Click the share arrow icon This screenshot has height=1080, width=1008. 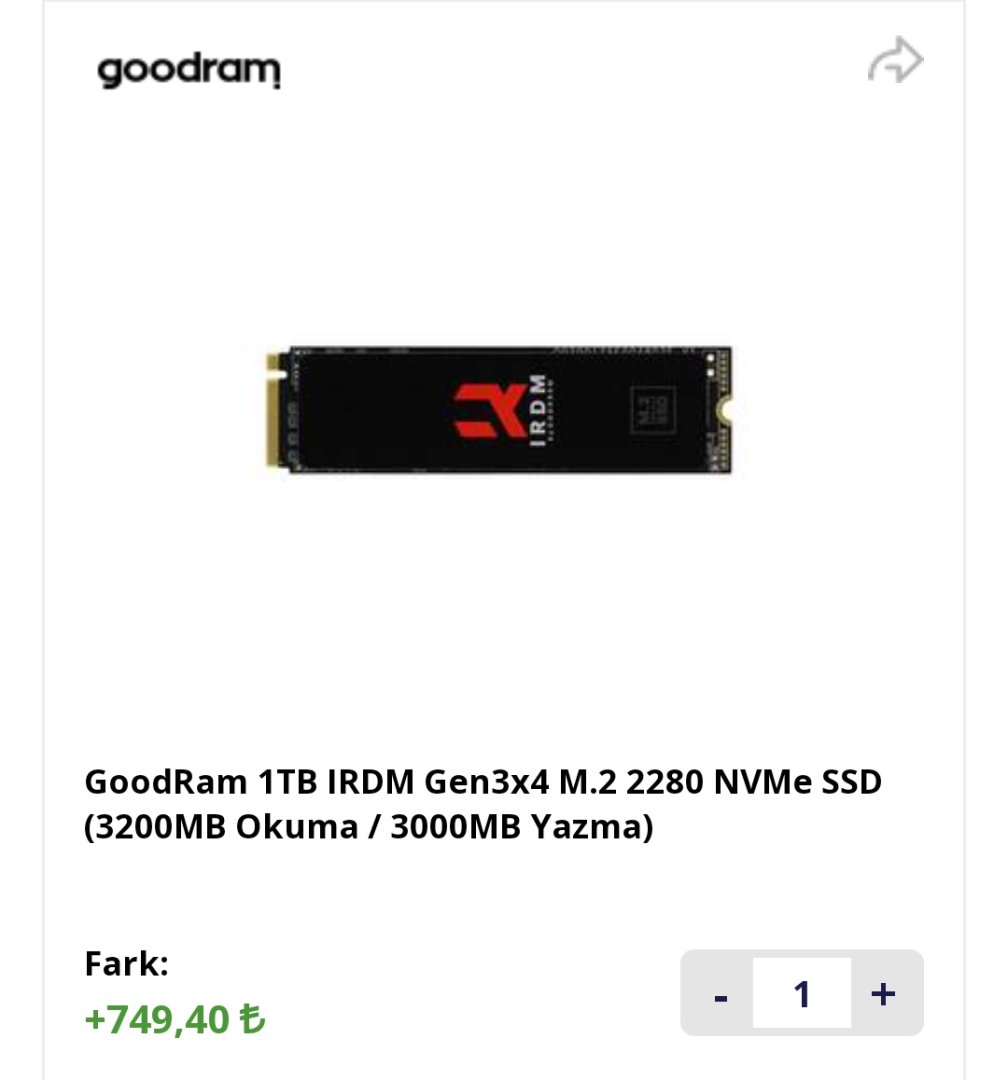tap(895, 60)
